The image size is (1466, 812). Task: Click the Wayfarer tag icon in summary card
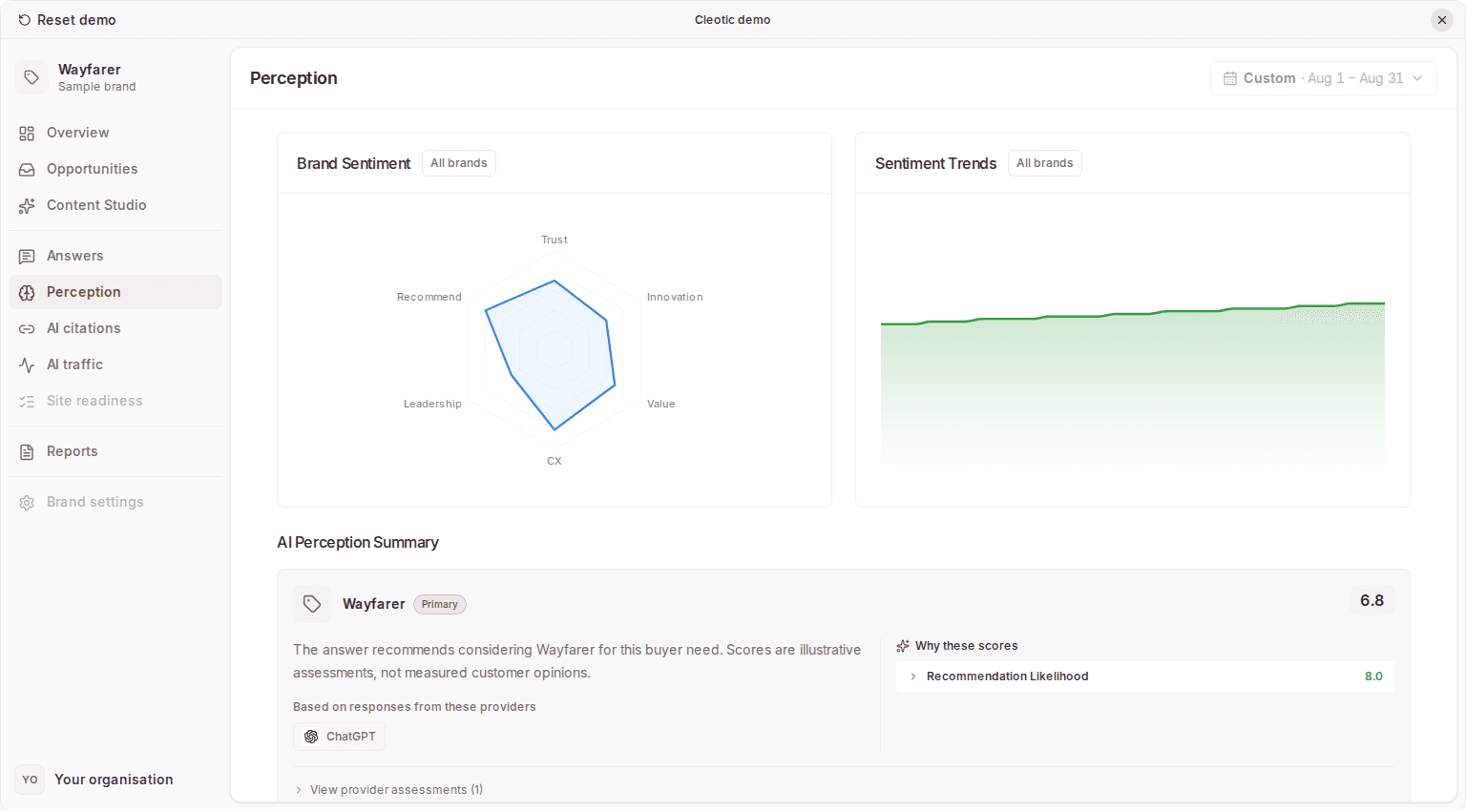pyautogui.click(x=312, y=604)
